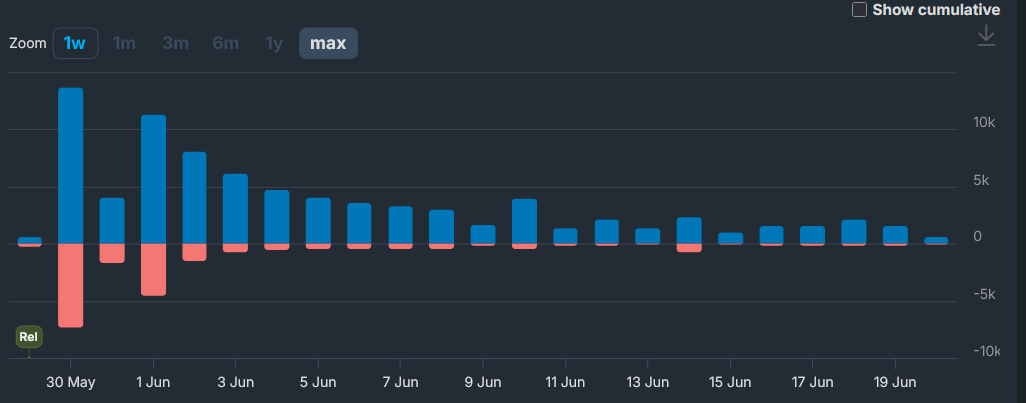Click the blue bar on 11 Jun
The height and width of the screenshot is (403, 1026).
click(565, 236)
